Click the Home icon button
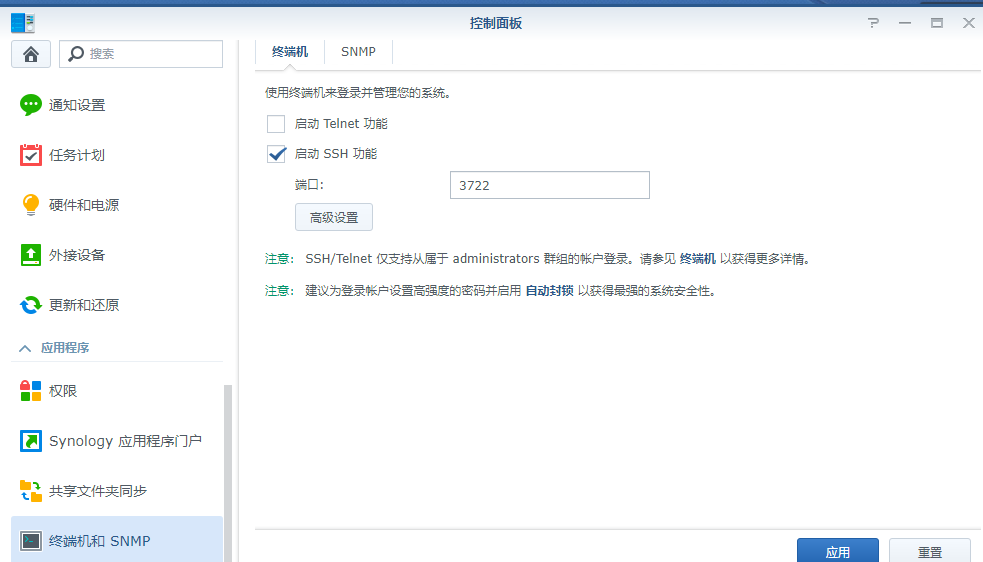 [x=30, y=54]
